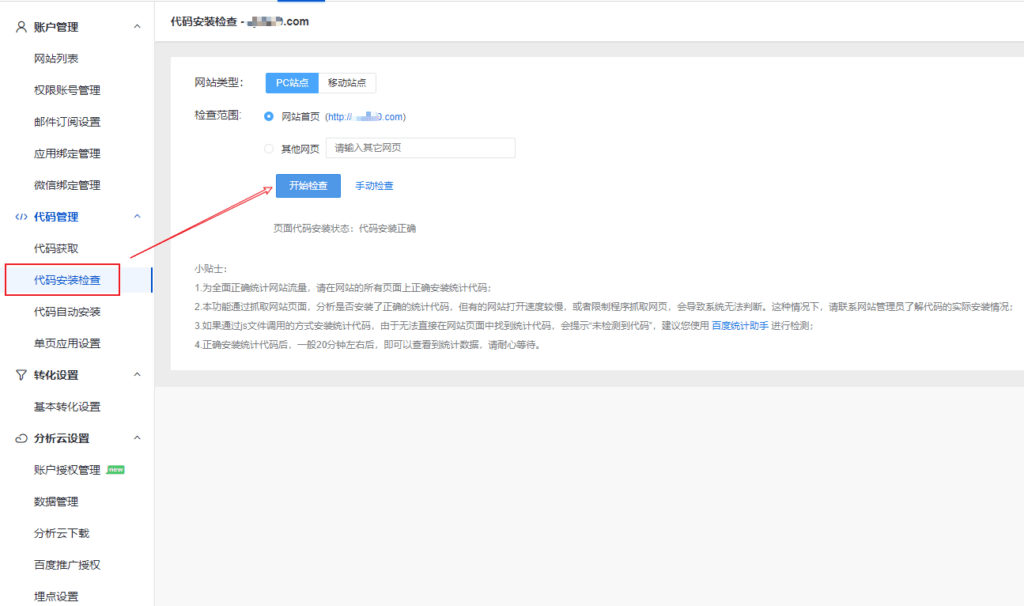The height and width of the screenshot is (606, 1024).
Task: Select the 网站首页 radio button
Action: pyautogui.click(x=268, y=116)
